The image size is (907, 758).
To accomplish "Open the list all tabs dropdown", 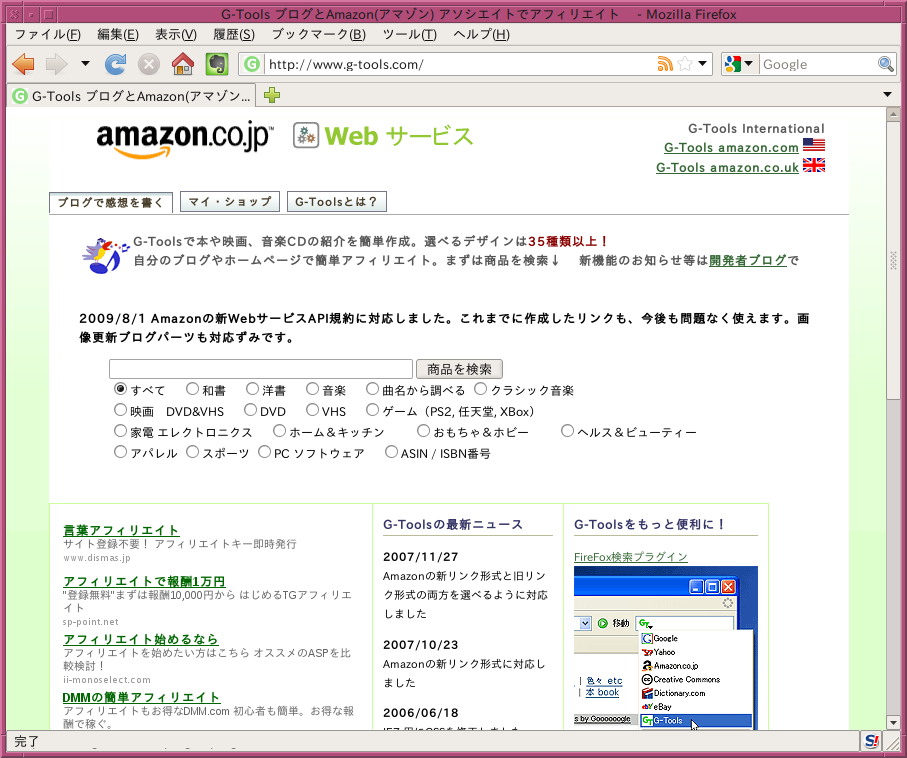I will click(x=887, y=94).
